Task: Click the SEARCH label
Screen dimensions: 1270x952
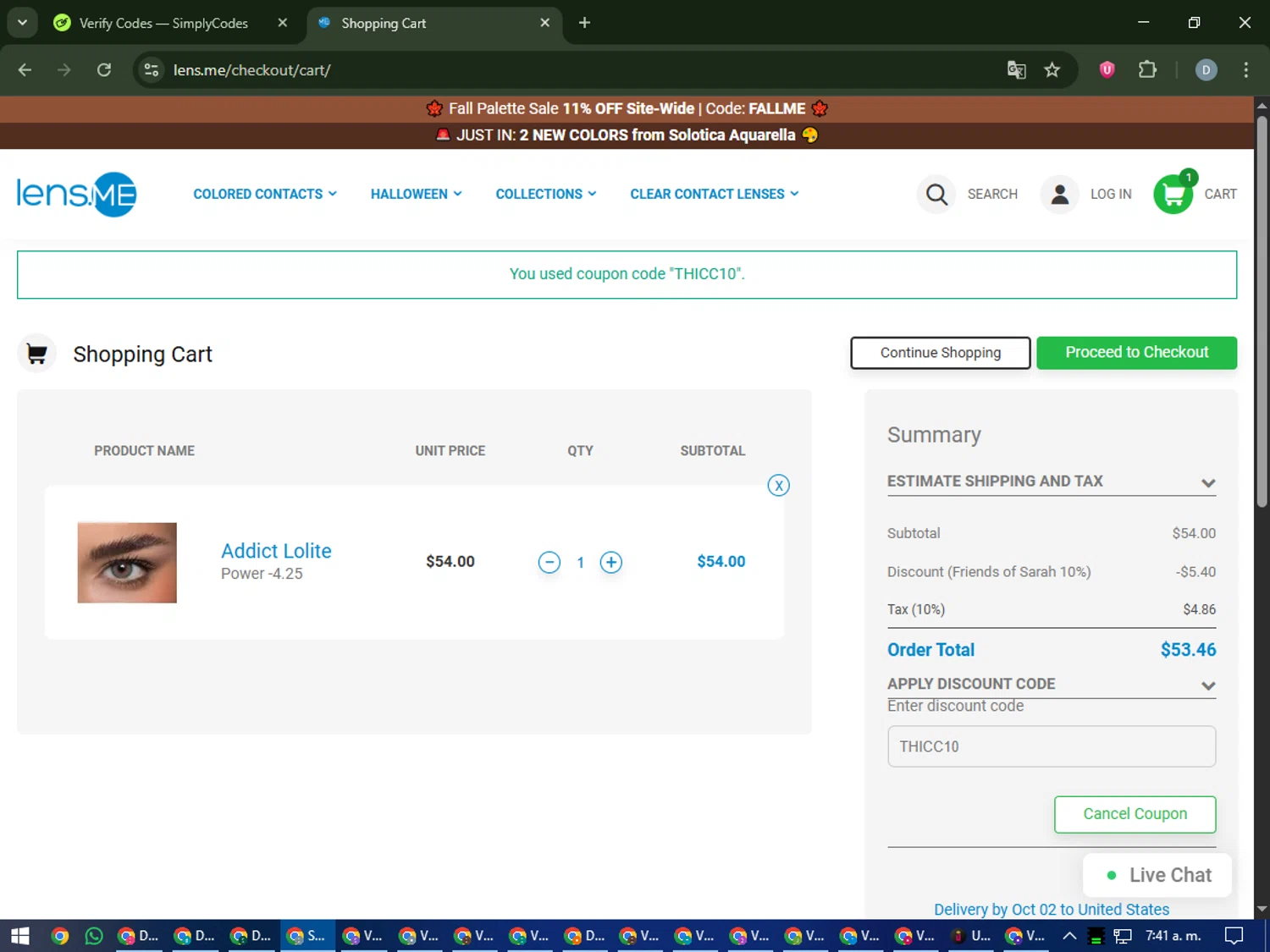Action: pyautogui.click(x=992, y=194)
